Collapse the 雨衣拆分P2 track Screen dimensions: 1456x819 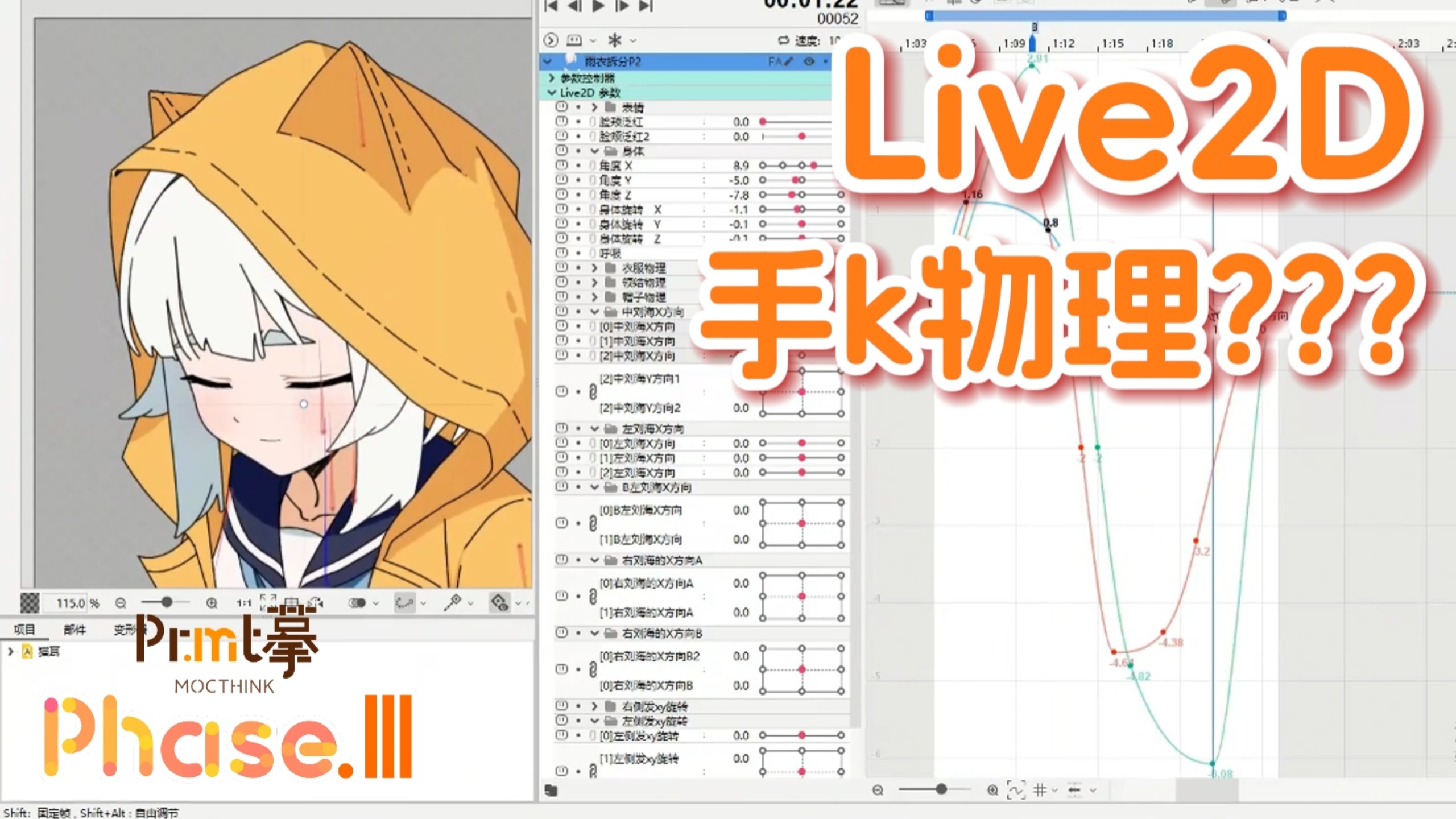(x=548, y=61)
